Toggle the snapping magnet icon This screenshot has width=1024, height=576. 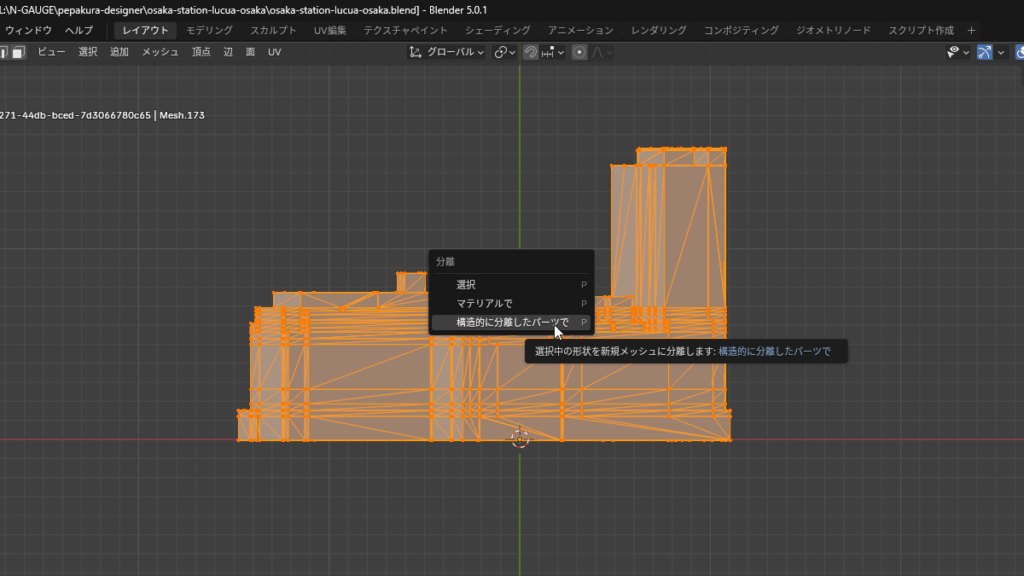[x=530, y=52]
